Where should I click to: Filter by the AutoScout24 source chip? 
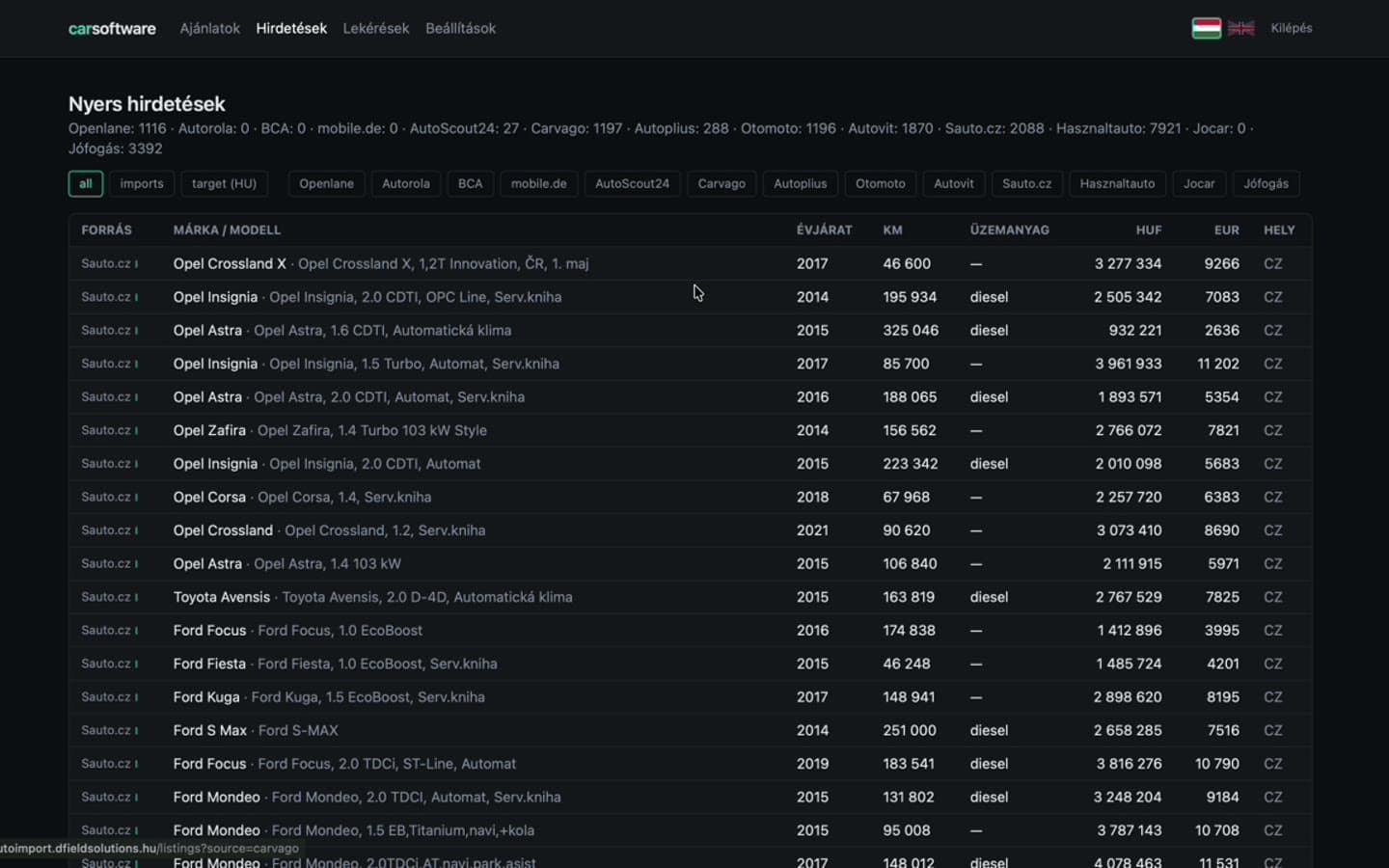[632, 183]
